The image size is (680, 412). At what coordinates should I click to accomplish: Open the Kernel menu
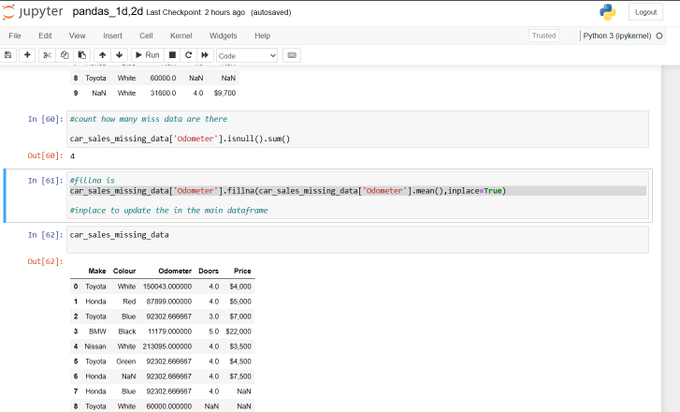(x=181, y=36)
